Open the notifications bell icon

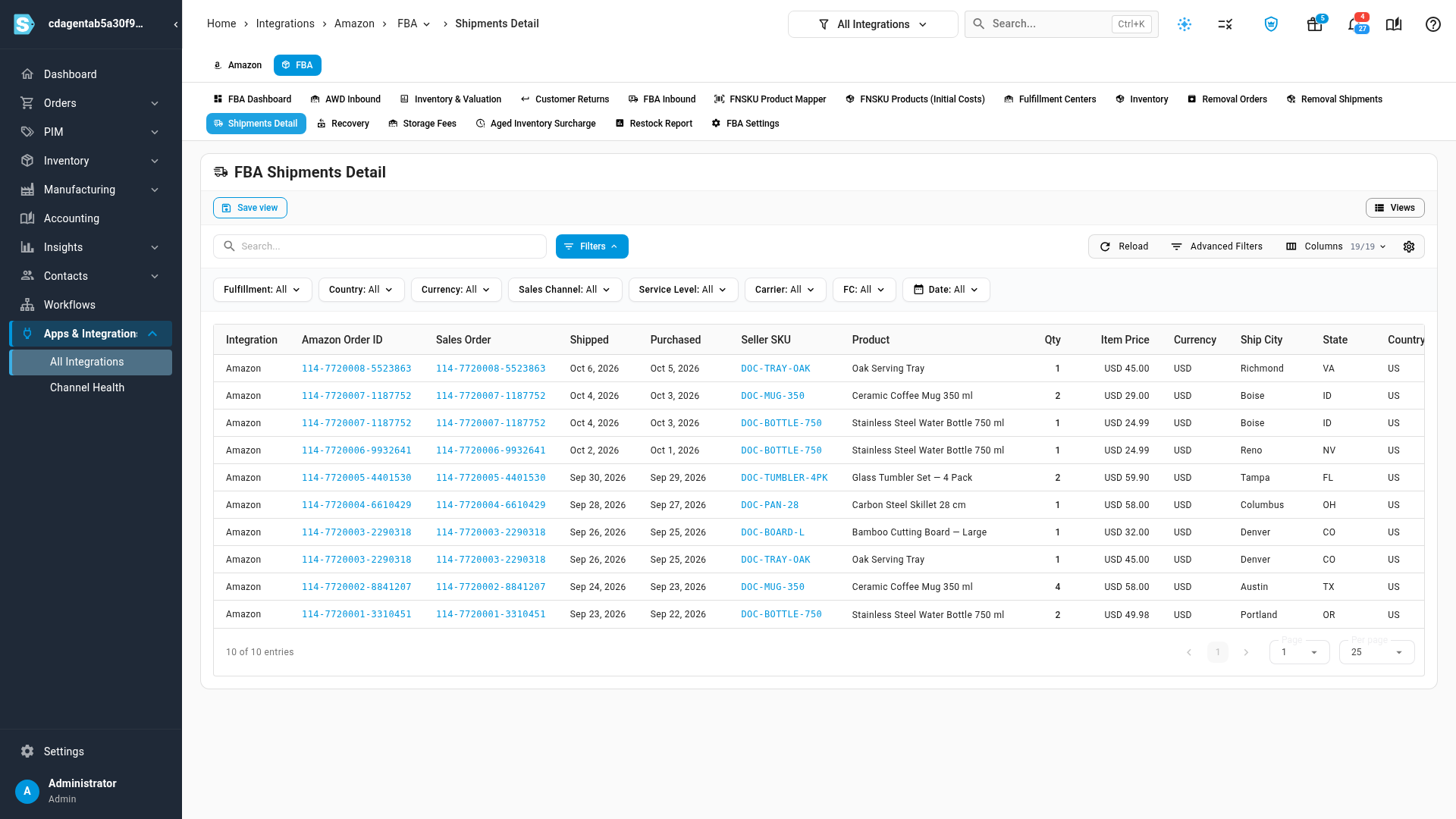(x=1356, y=24)
